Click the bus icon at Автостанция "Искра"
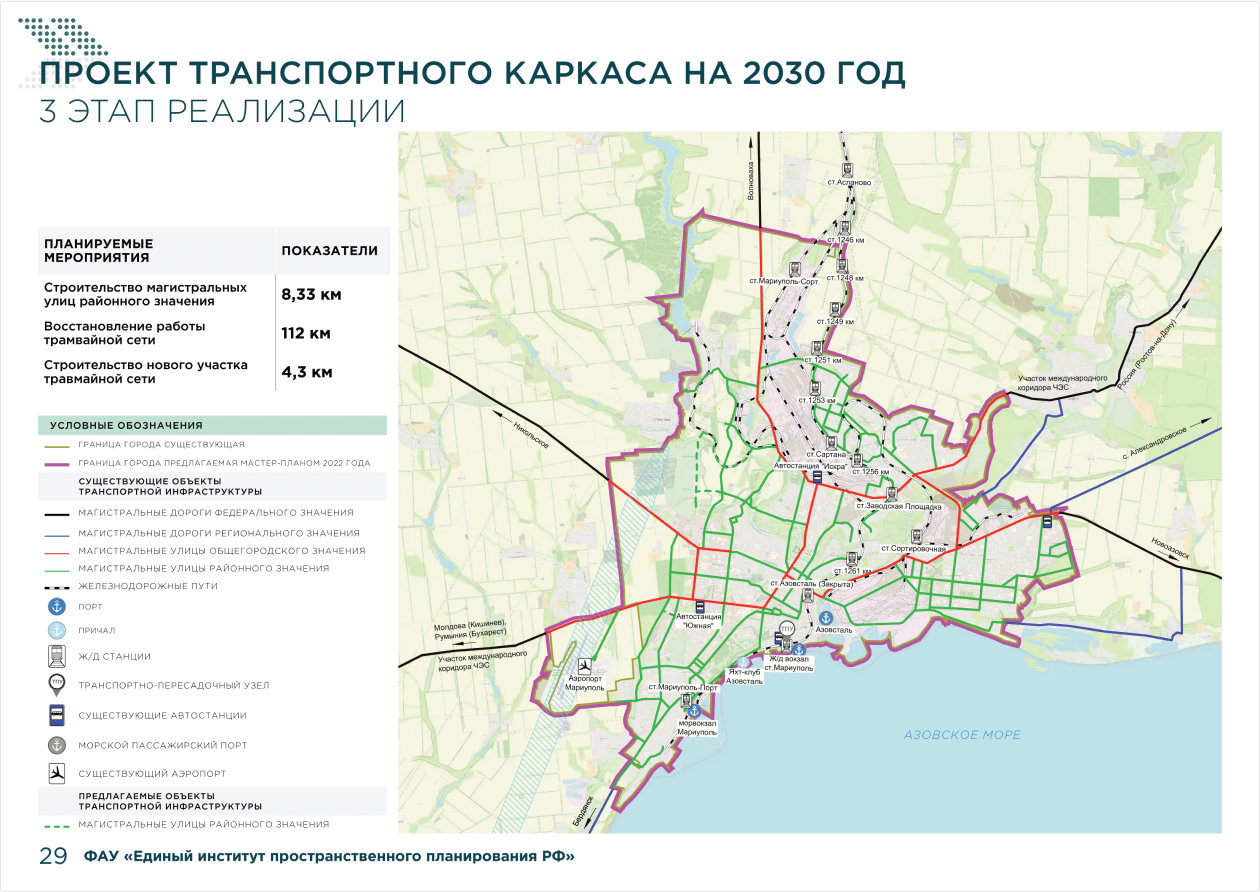The image size is (1260, 892). (x=817, y=477)
